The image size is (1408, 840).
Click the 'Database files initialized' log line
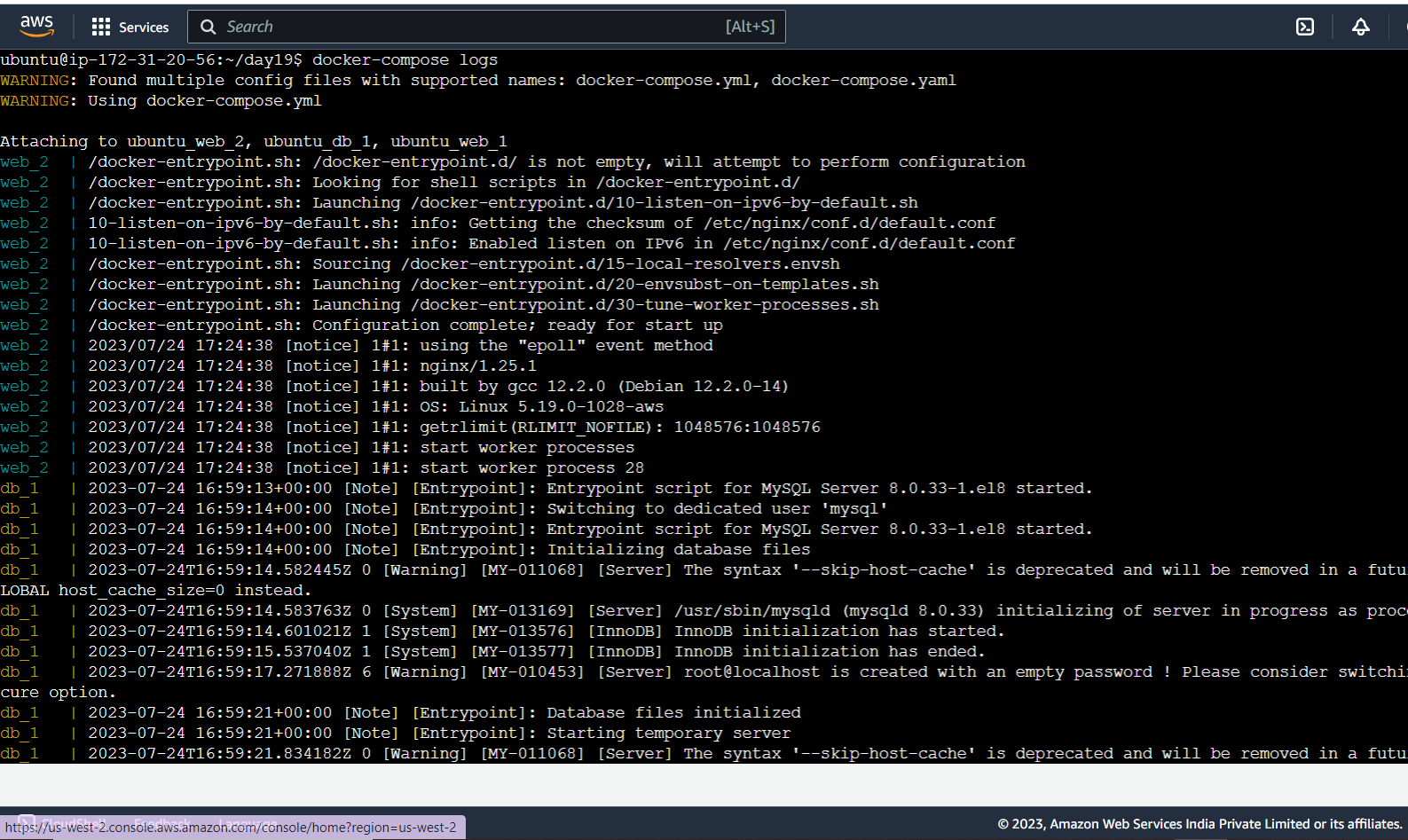[x=400, y=713]
